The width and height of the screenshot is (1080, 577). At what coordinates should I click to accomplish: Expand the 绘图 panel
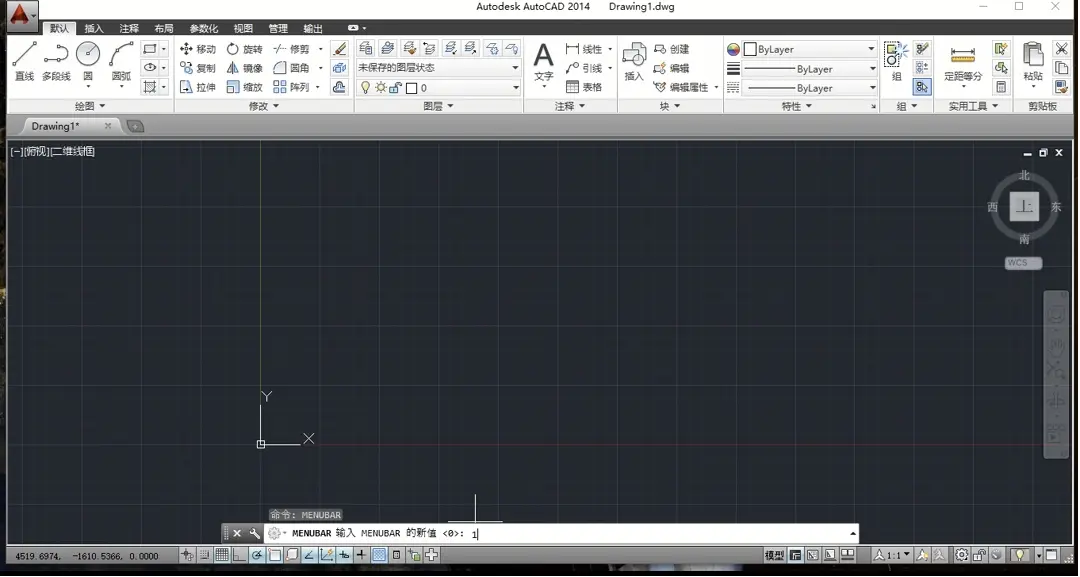point(90,106)
